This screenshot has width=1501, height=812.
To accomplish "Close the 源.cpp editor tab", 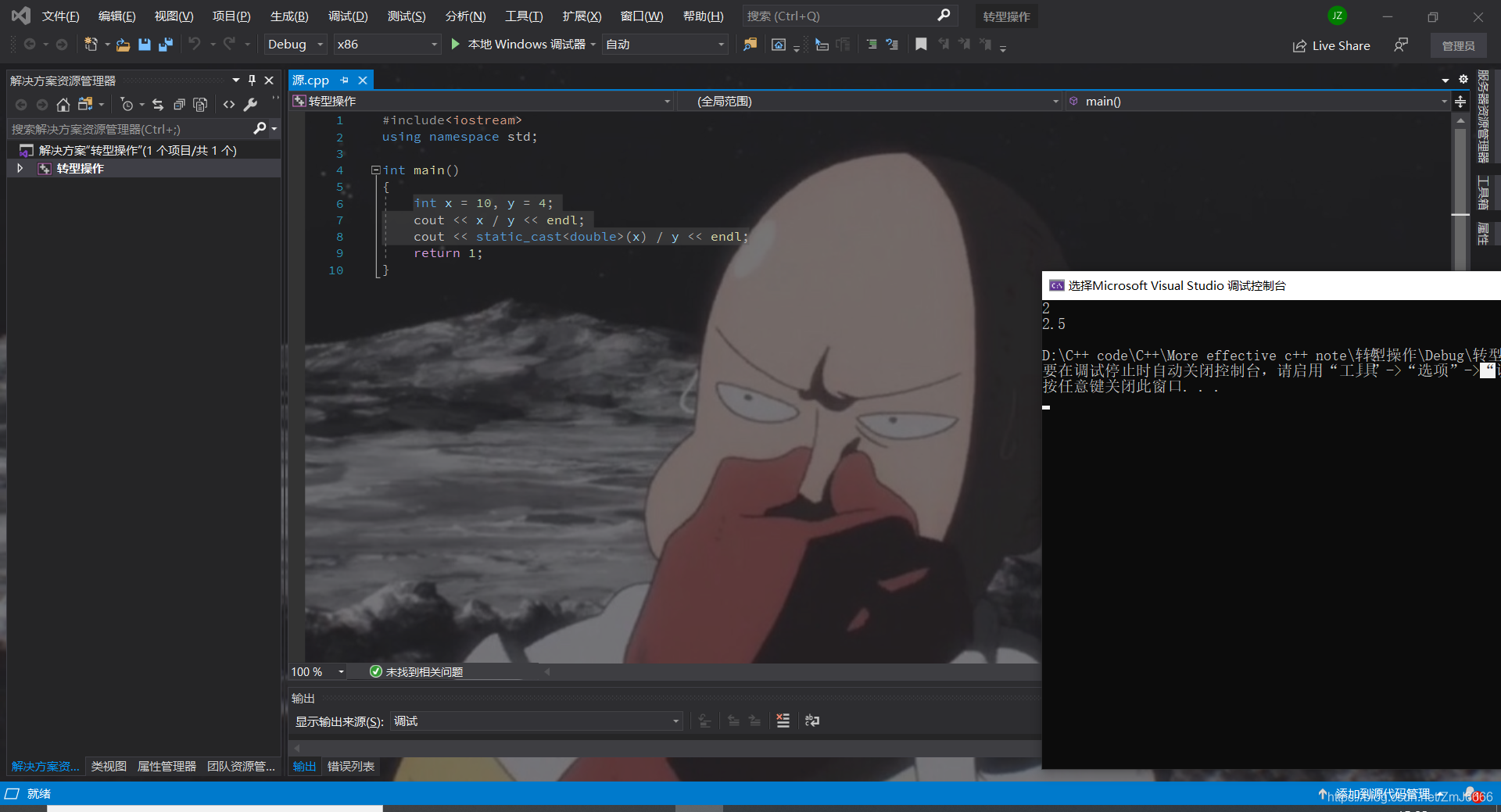I will click(363, 80).
